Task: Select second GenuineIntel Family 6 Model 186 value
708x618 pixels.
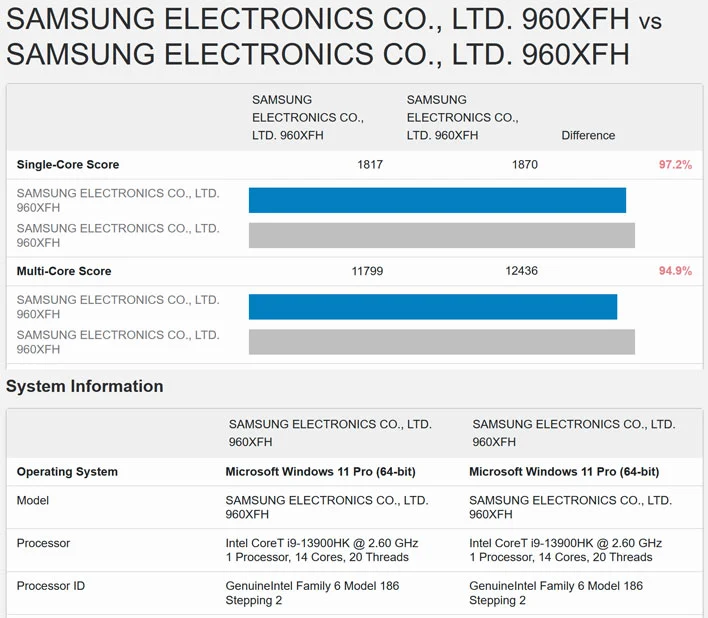Action: (x=556, y=593)
